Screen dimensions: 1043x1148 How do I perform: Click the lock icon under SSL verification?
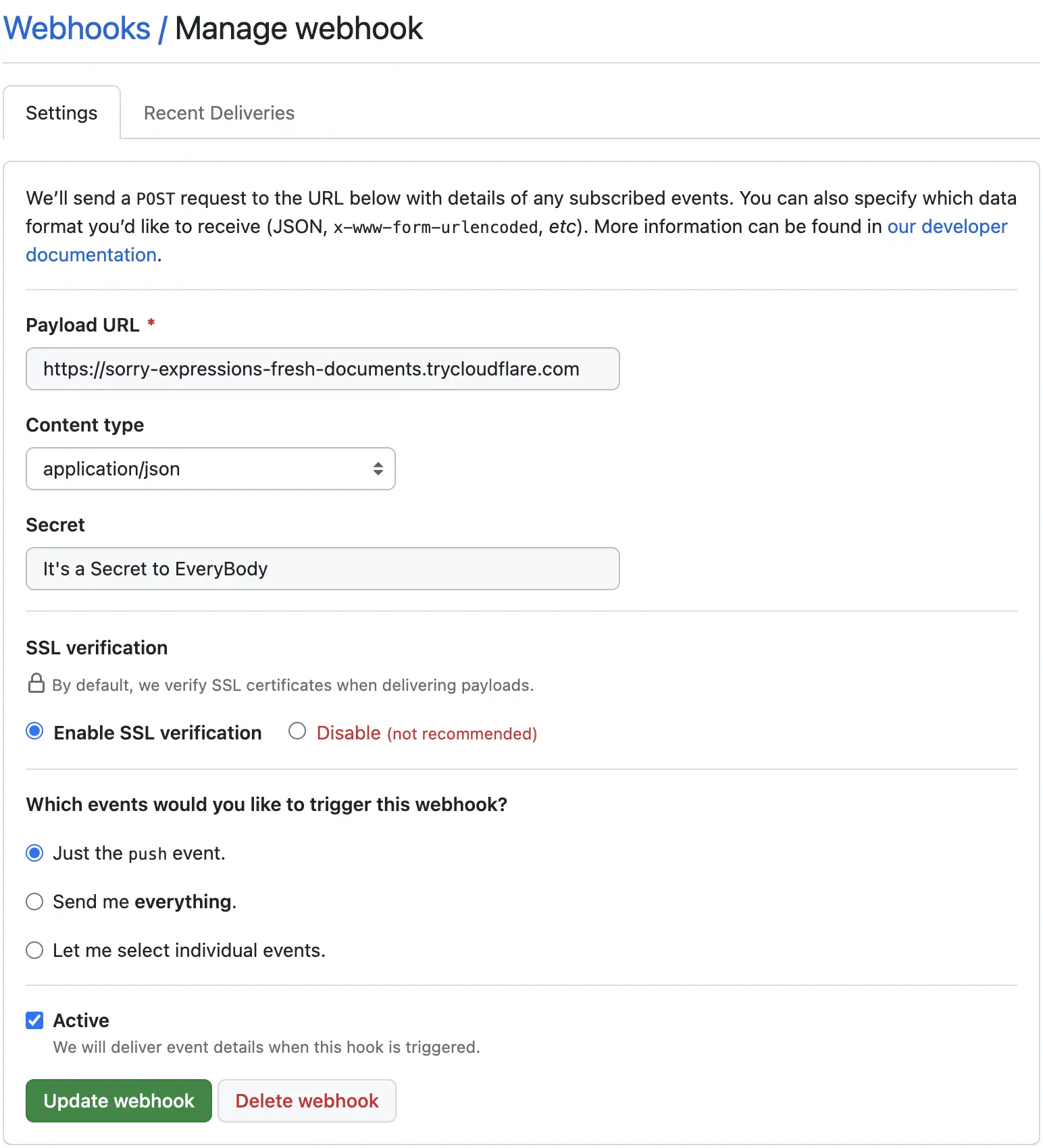click(36, 683)
